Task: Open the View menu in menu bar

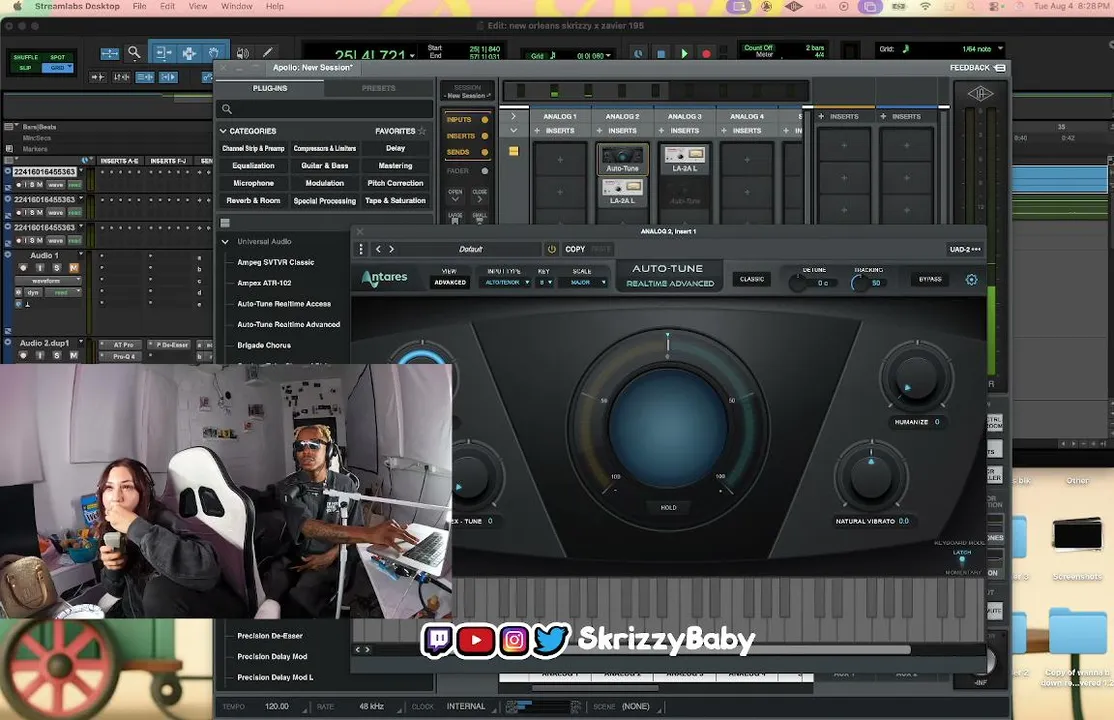Action: tap(198, 6)
